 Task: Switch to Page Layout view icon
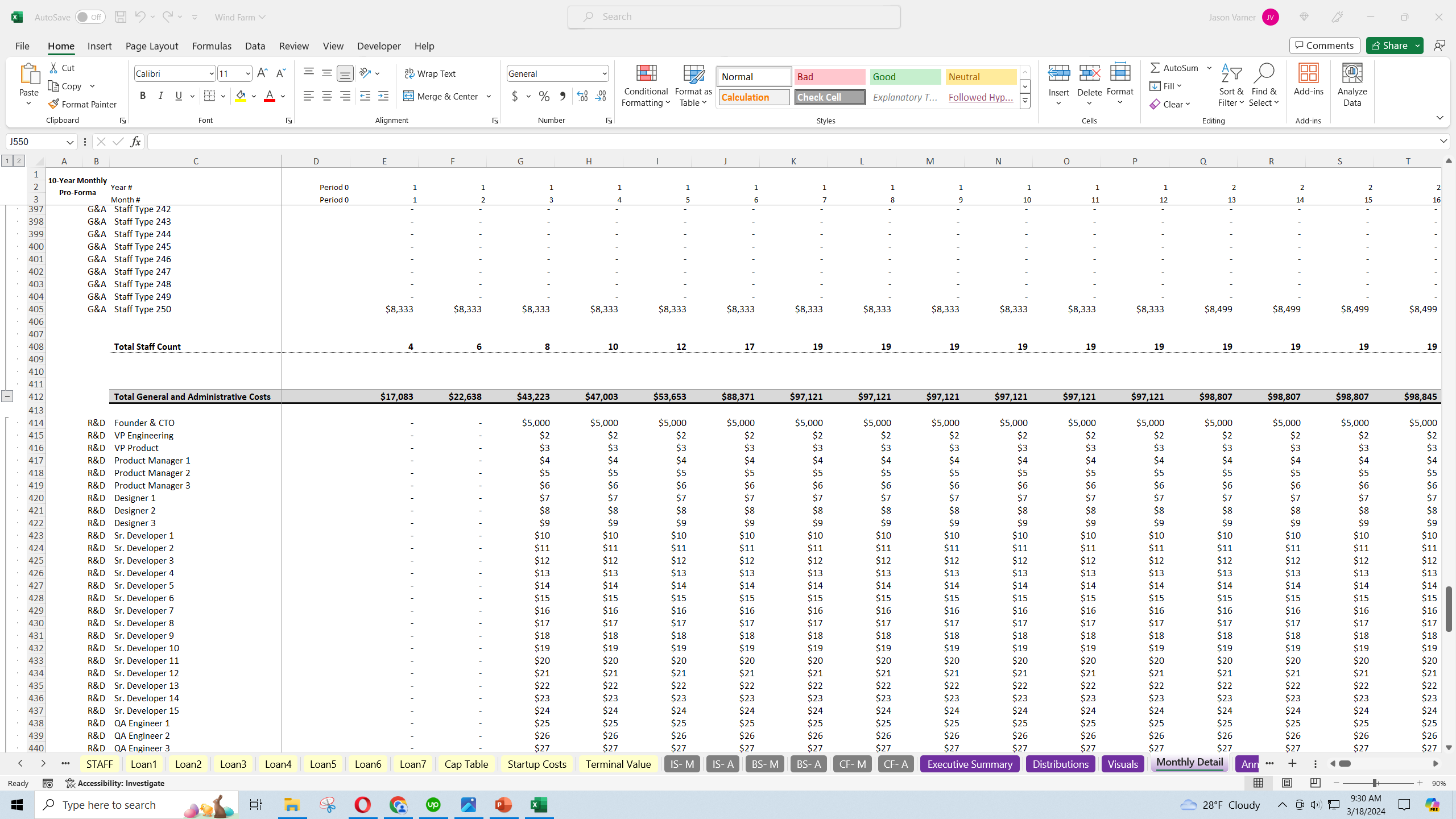[1287, 783]
